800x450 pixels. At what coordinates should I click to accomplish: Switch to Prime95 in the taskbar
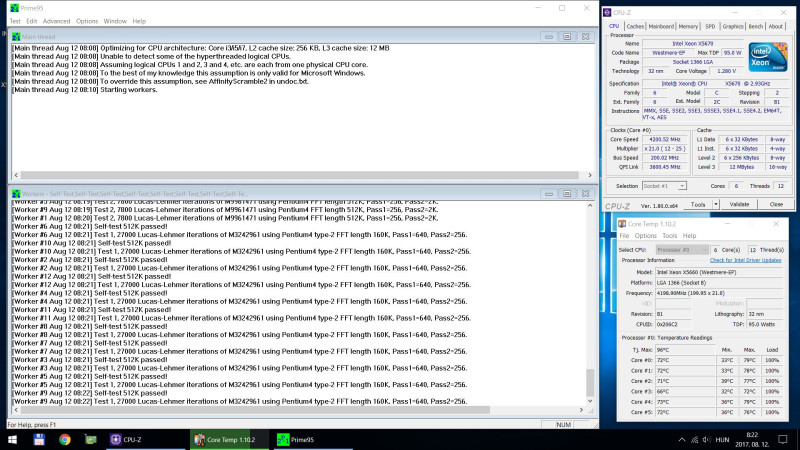[x=312, y=439]
